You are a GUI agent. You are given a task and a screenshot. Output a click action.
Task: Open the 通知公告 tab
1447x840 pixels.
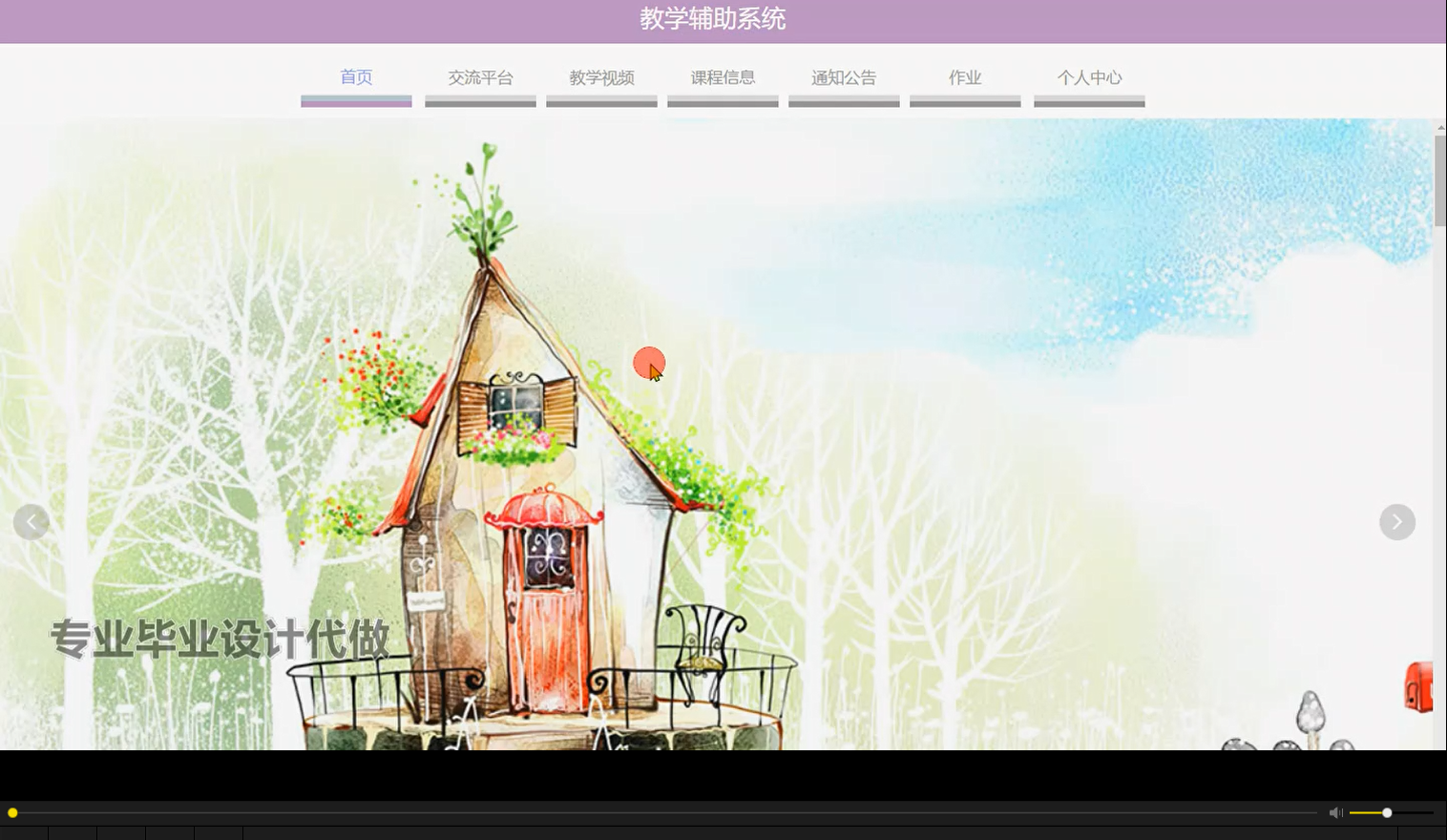tap(844, 77)
